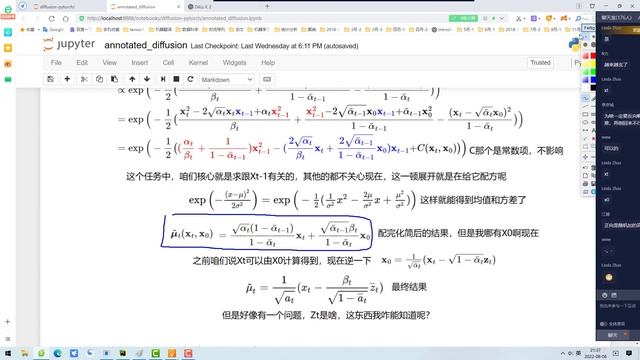Cut selected cells with the scissors icon
This screenshot has height=360, width=640.
point(84,79)
